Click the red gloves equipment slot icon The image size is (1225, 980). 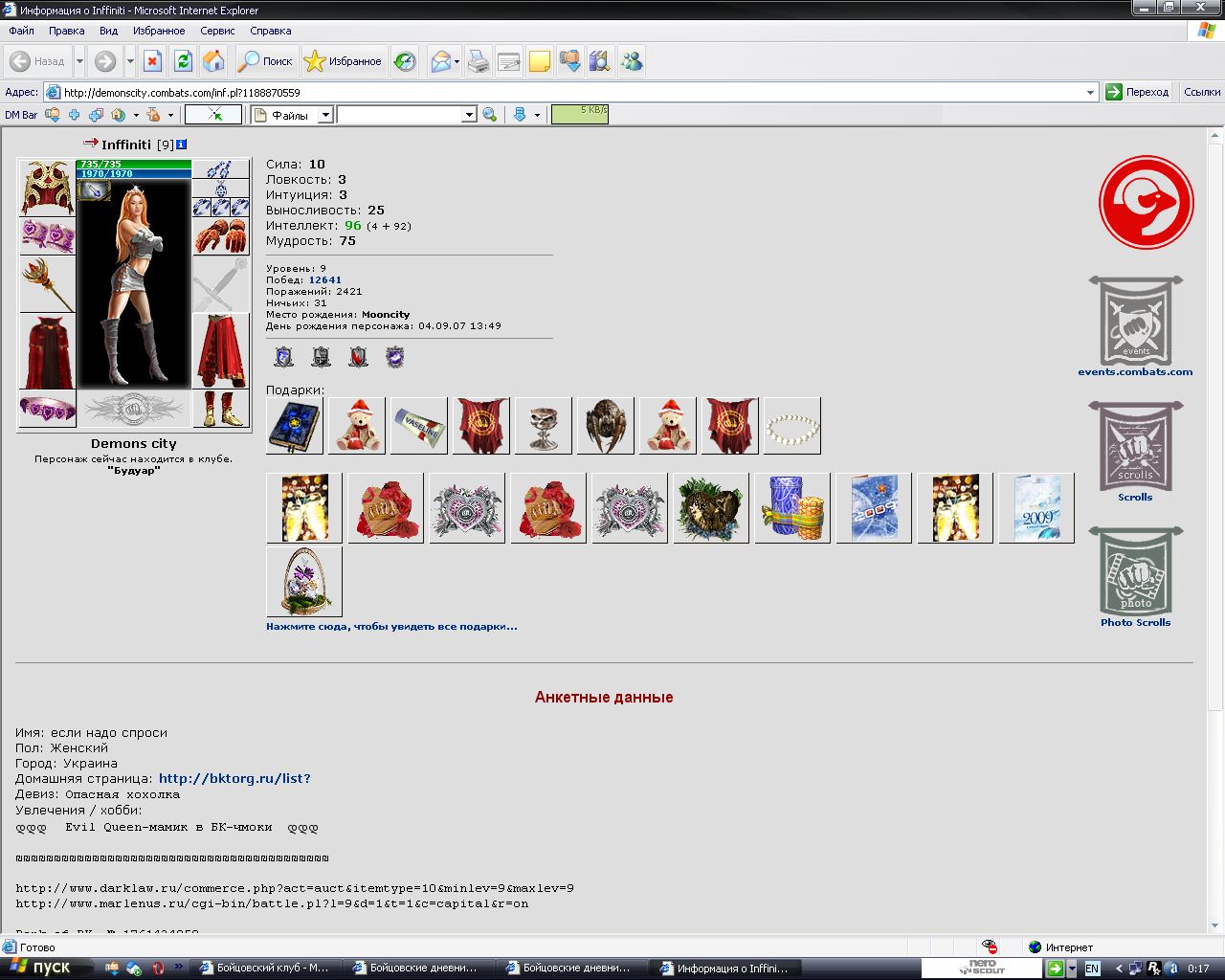coord(221,236)
